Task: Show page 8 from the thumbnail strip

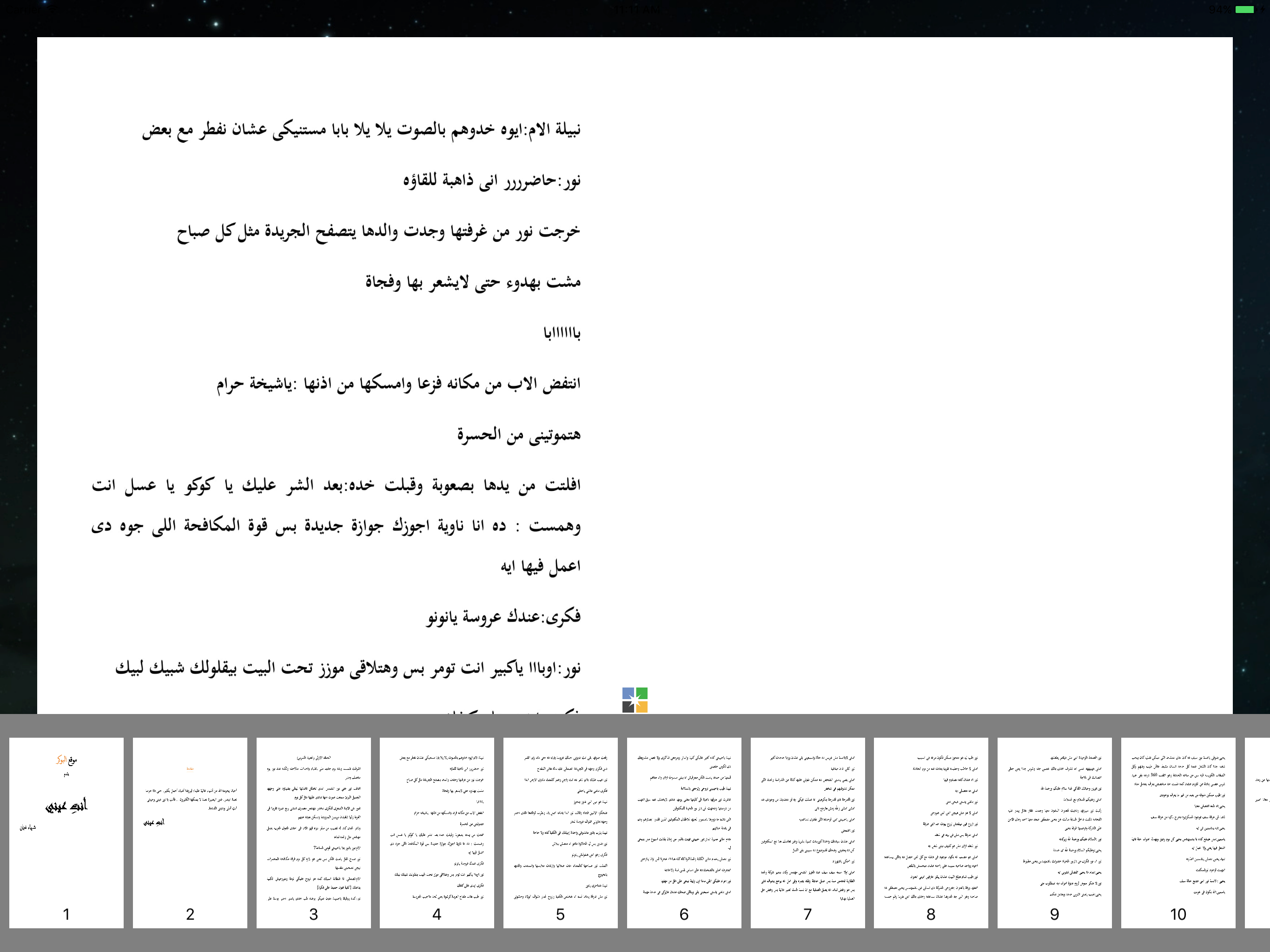Action: point(931,833)
